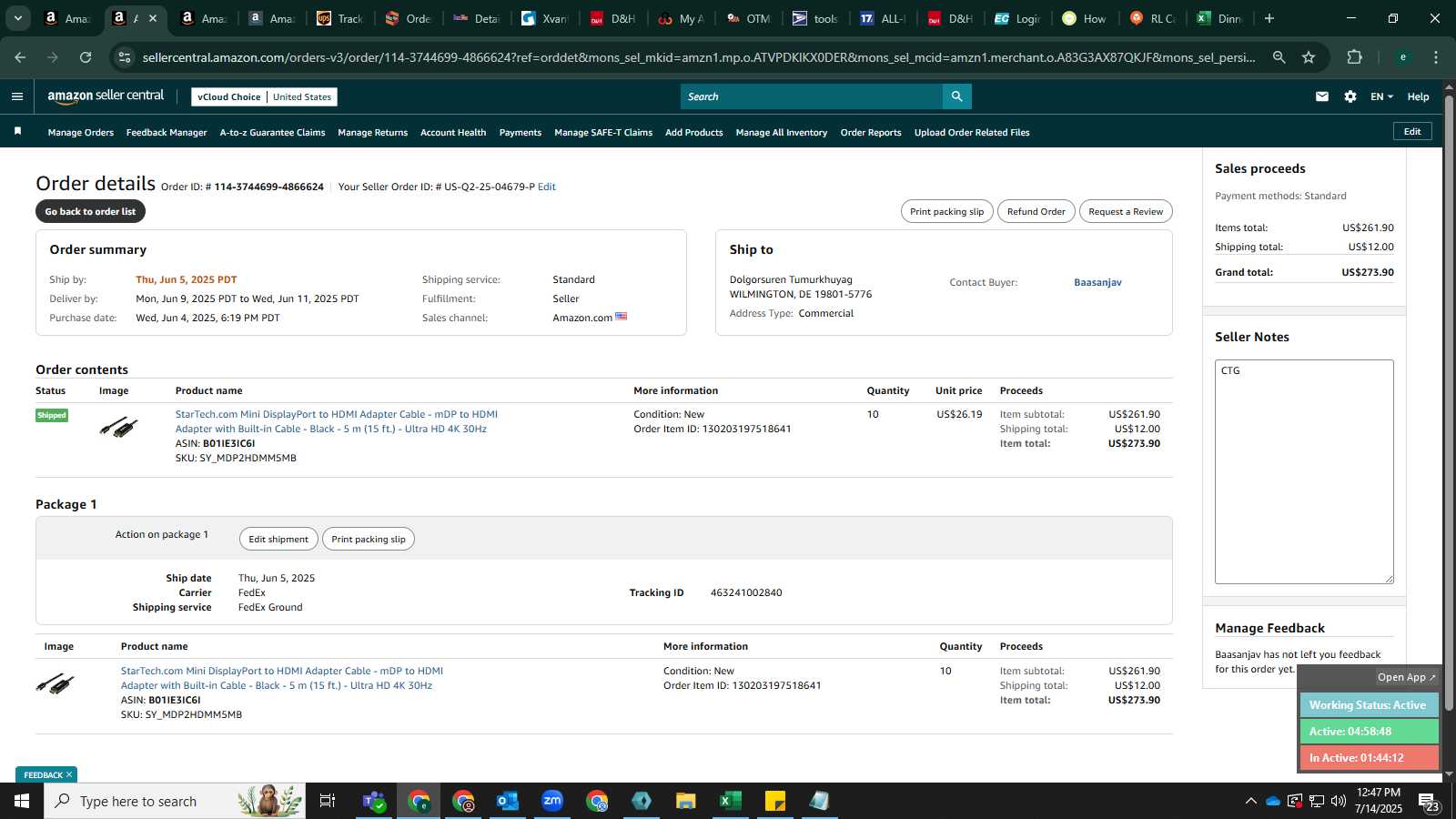Open the vCloud Choice United States account switcher

[x=265, y=96]
